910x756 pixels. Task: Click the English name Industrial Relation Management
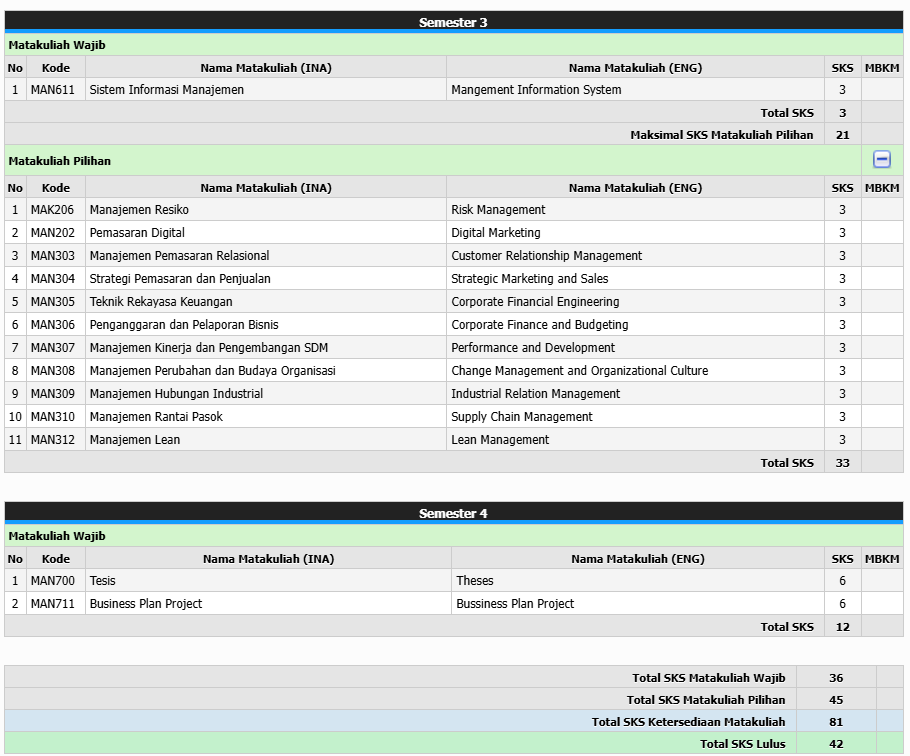tap(536, 394)
